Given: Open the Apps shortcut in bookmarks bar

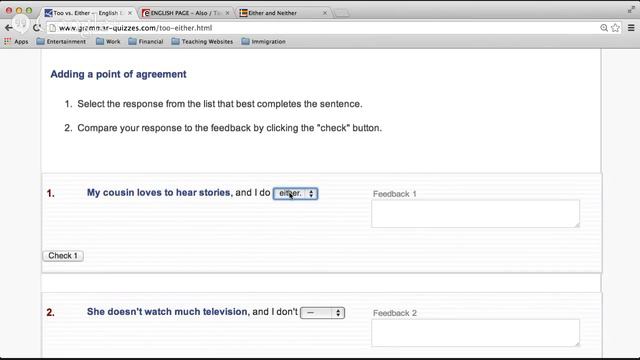Looking at the screenshot, I should [x=16, y=41].
